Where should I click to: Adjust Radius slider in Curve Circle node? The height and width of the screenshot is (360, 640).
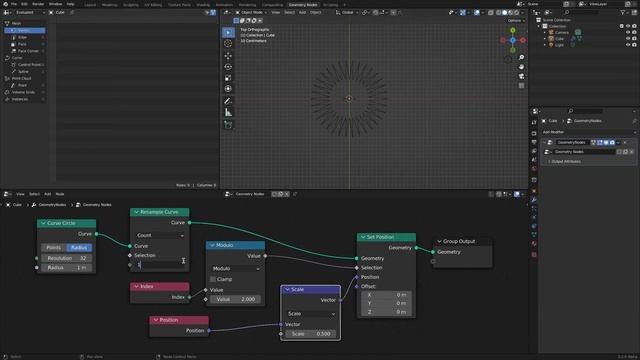67,268
